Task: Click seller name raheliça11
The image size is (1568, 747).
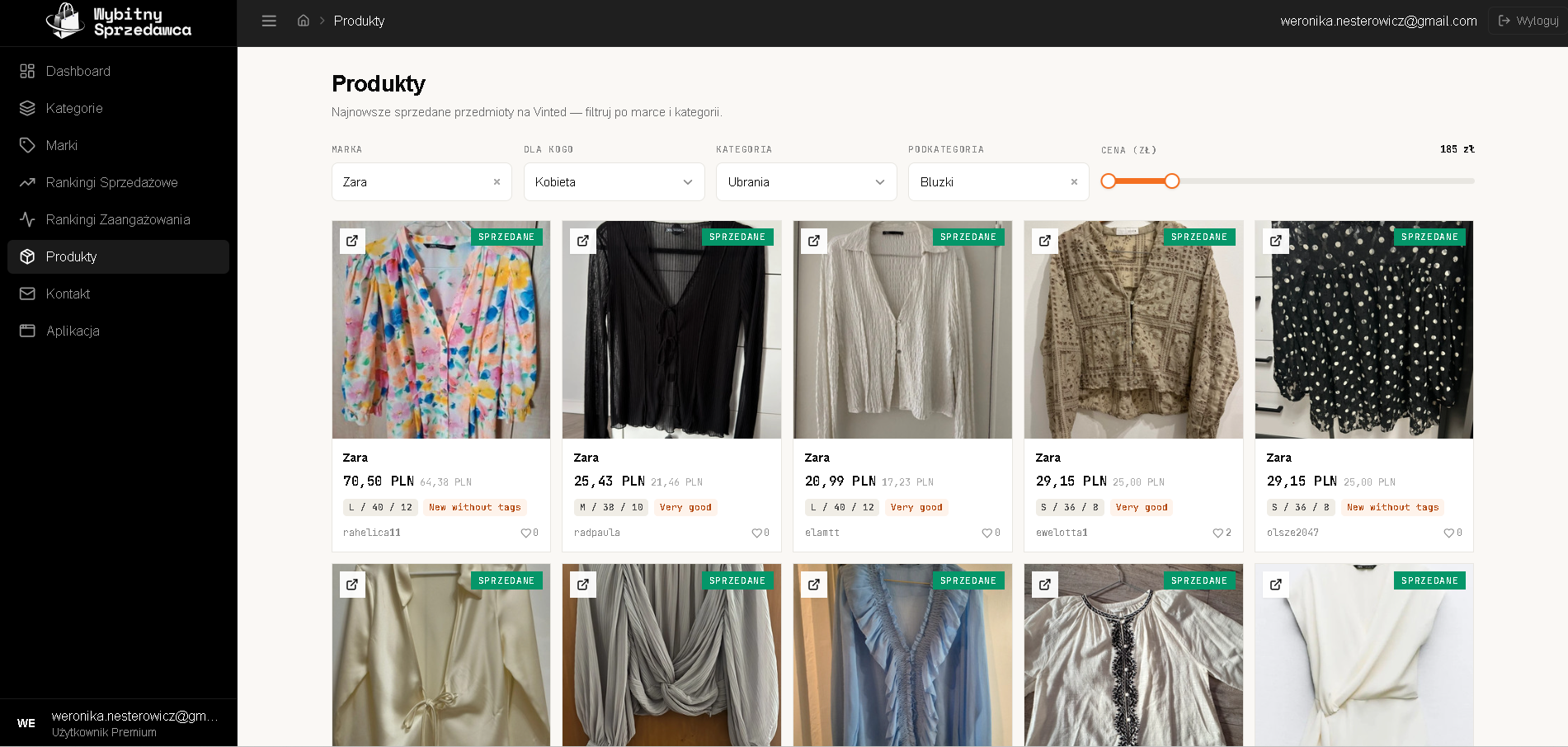Action: tap(372, 533)
